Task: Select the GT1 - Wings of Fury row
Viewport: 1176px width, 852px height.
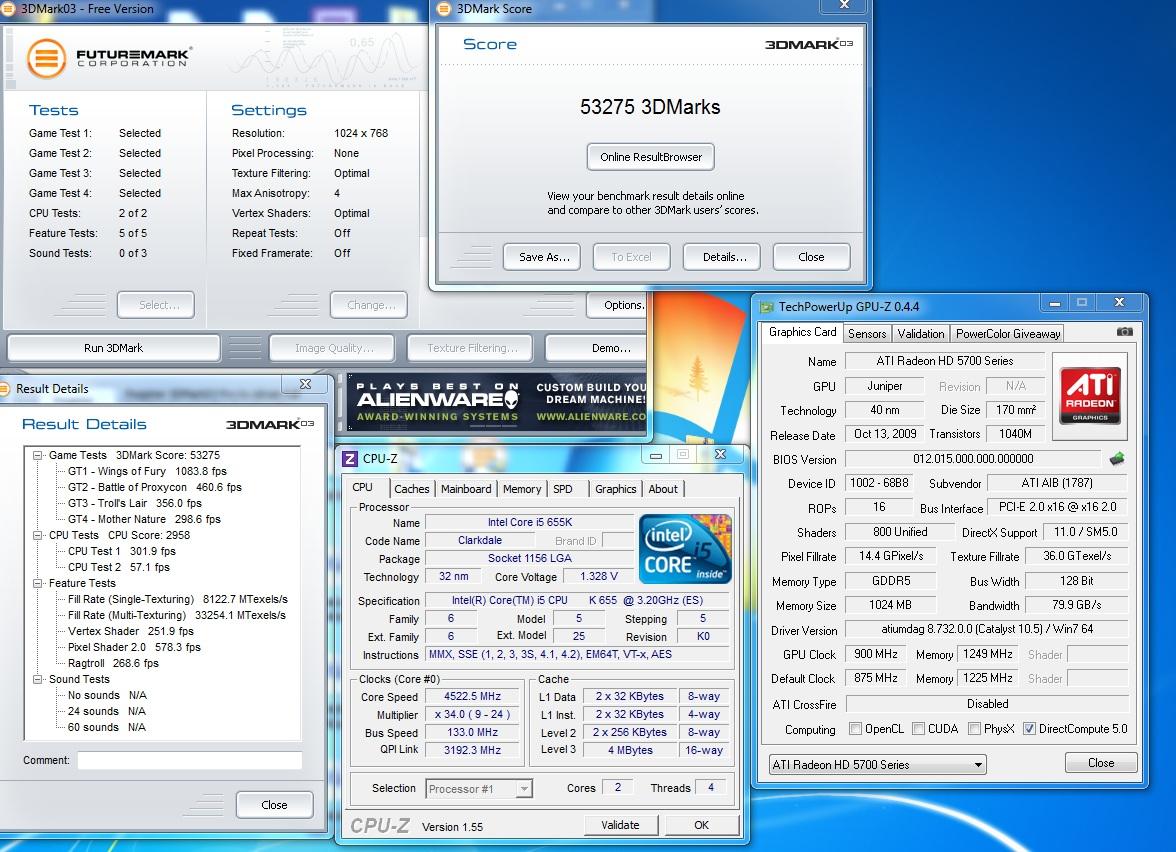Action: coord(147,471)
